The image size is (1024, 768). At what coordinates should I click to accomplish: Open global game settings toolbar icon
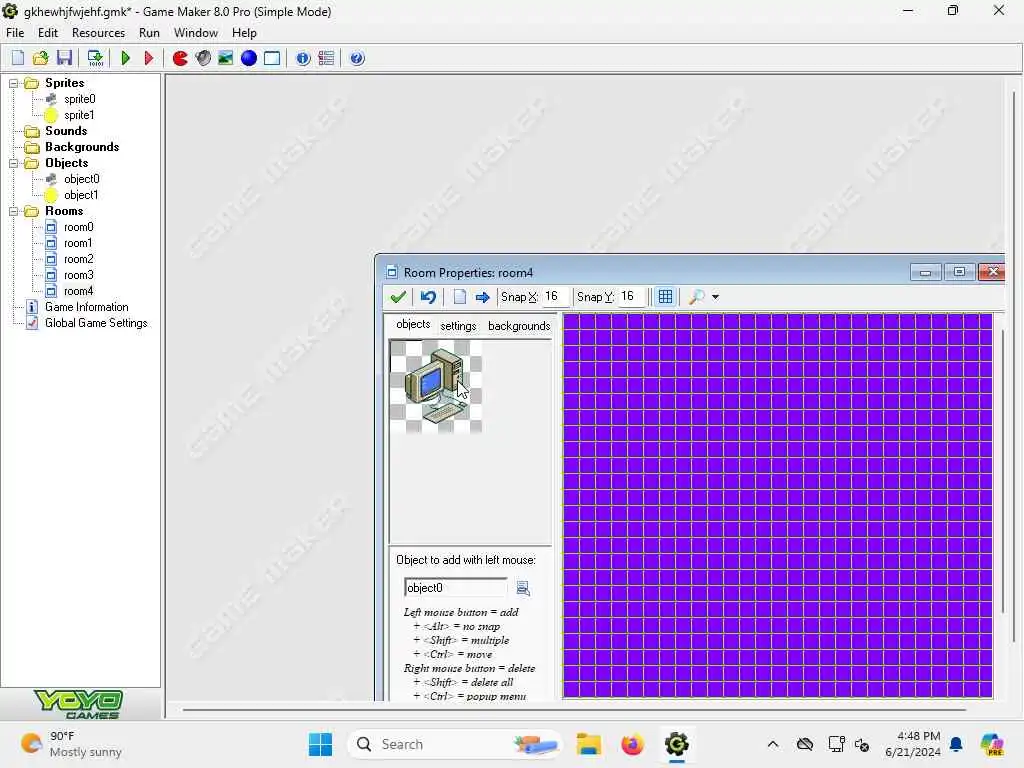click(x=326, y=58)
